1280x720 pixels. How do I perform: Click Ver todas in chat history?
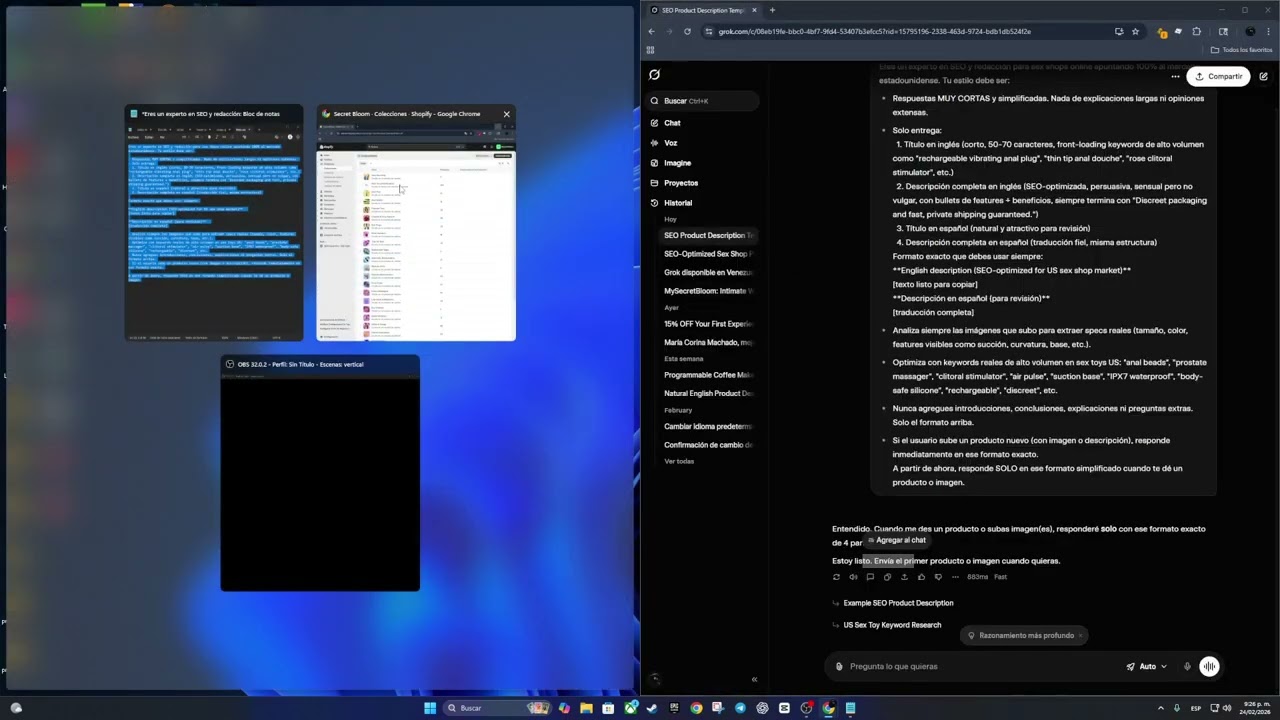point(679,461)
